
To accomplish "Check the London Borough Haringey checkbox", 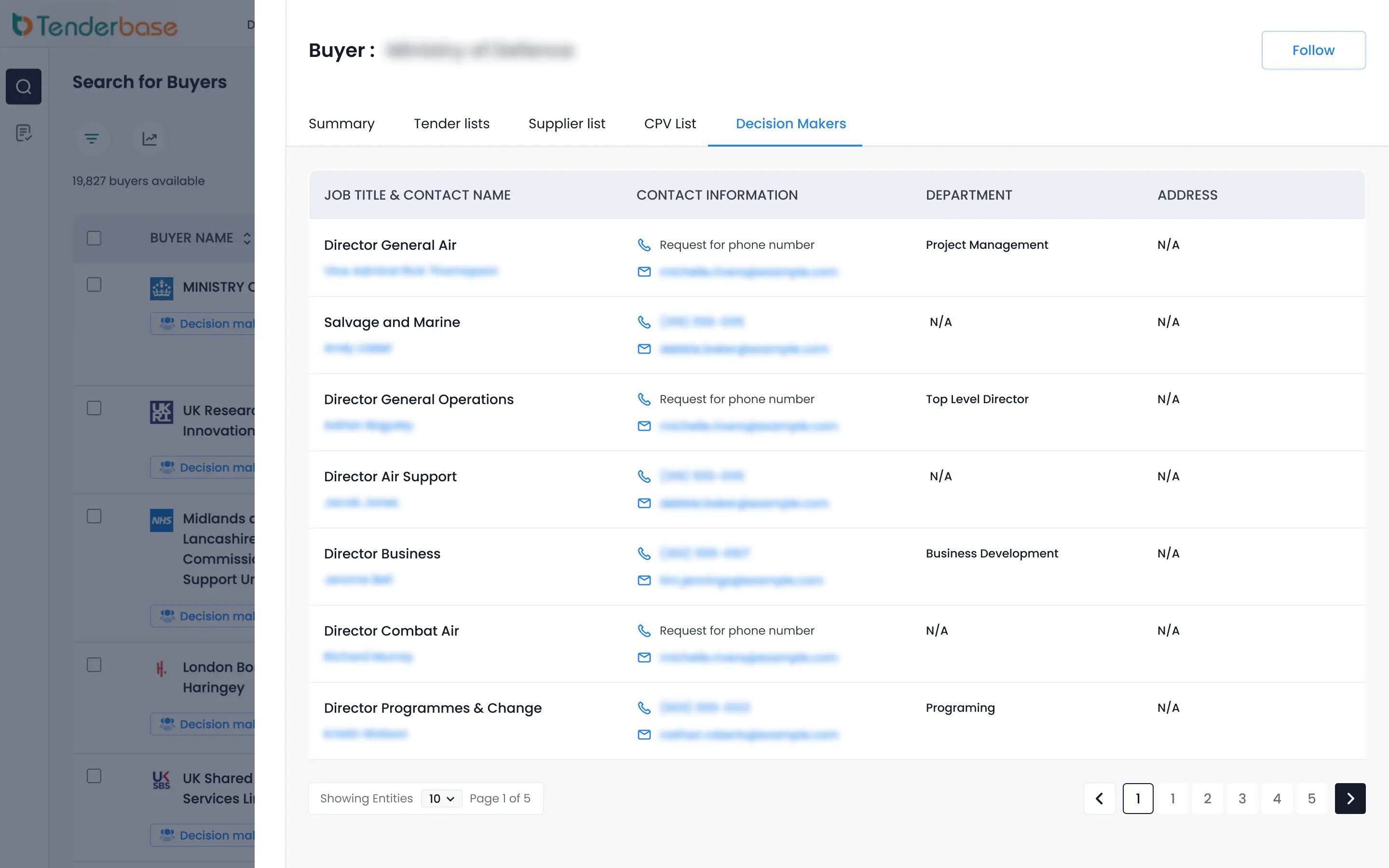I will (94, 665).
